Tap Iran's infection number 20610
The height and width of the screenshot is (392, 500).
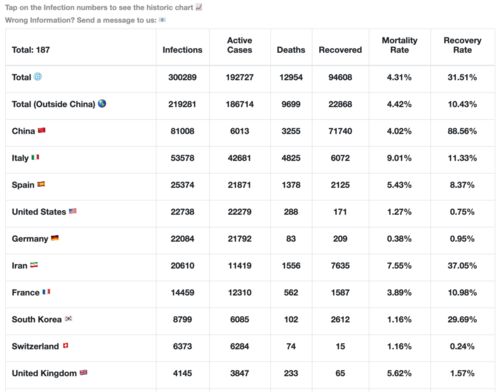[182, 266]
